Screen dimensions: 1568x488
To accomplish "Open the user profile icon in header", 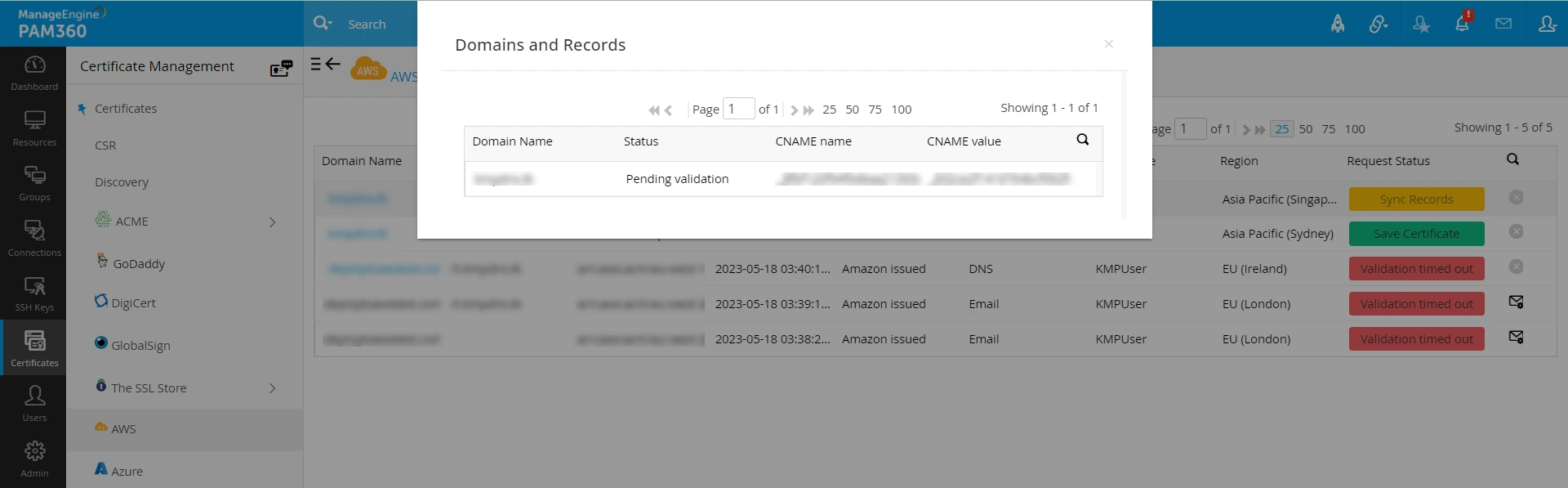I will pos(1547,24).
